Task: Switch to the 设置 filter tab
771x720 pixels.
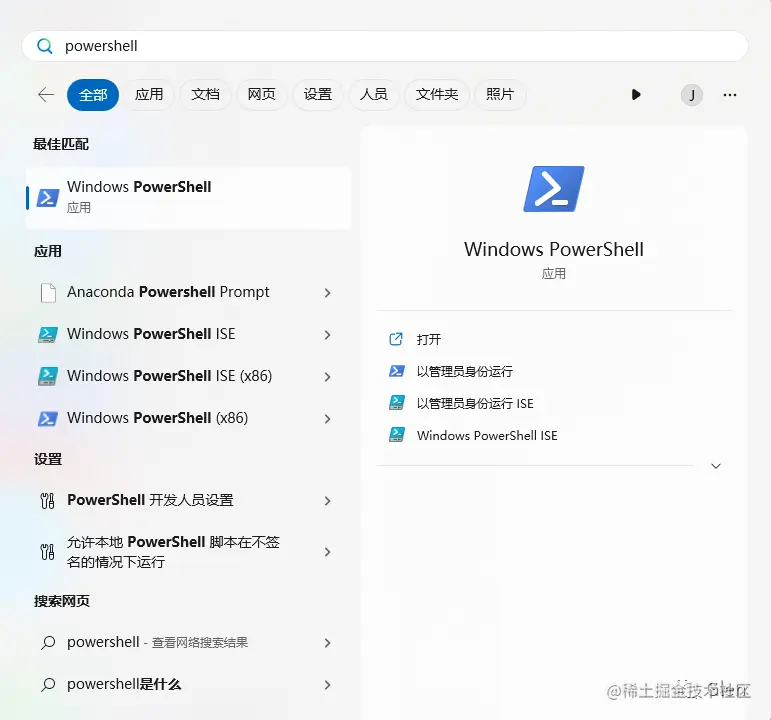Action: tap(318, 94)
